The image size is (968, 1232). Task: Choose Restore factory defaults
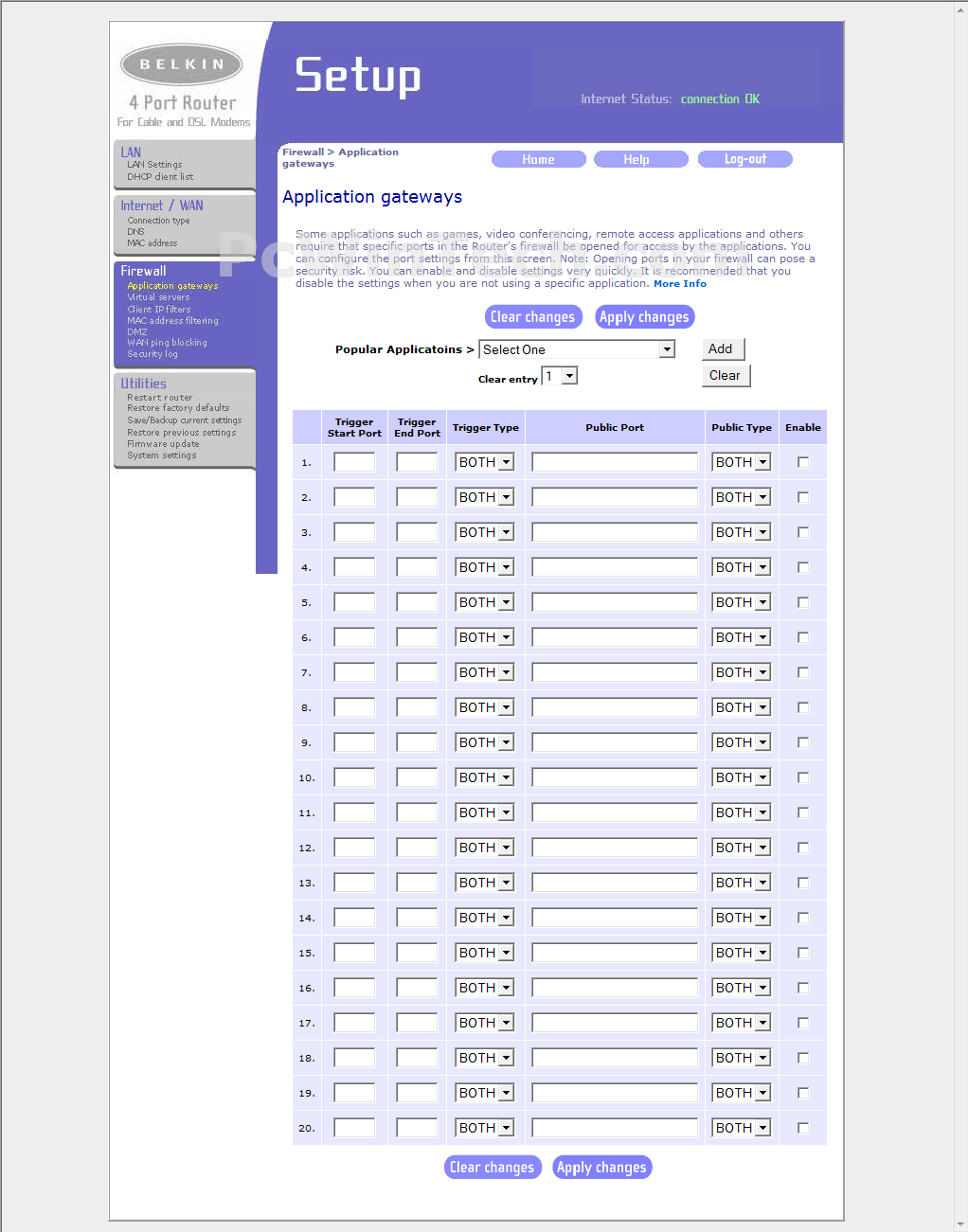coord(178,408)
